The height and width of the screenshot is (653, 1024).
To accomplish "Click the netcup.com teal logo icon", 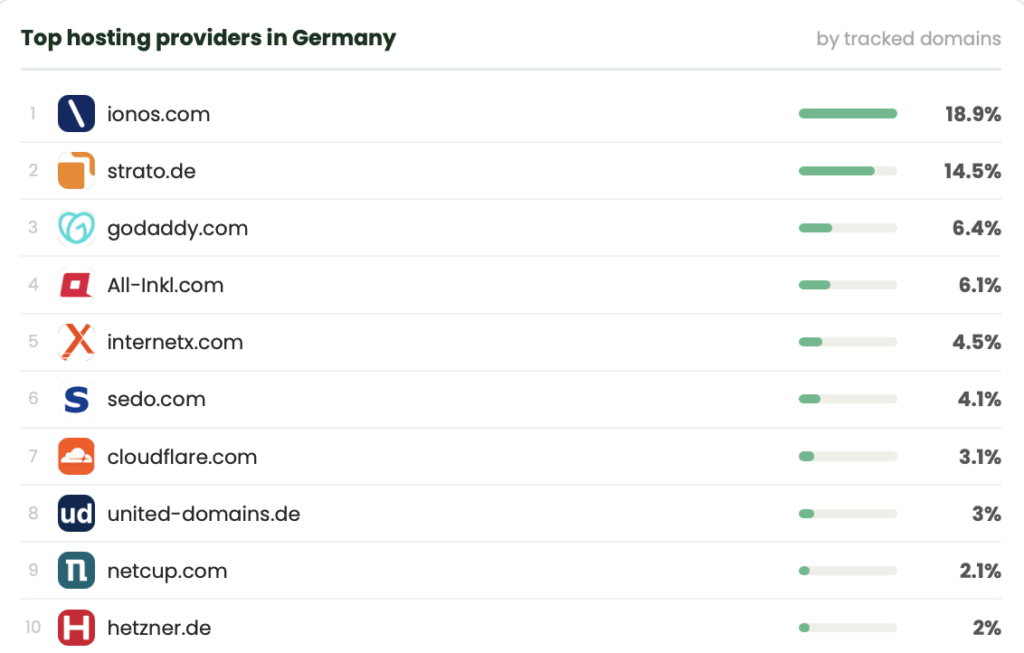I will click(76, 570).
